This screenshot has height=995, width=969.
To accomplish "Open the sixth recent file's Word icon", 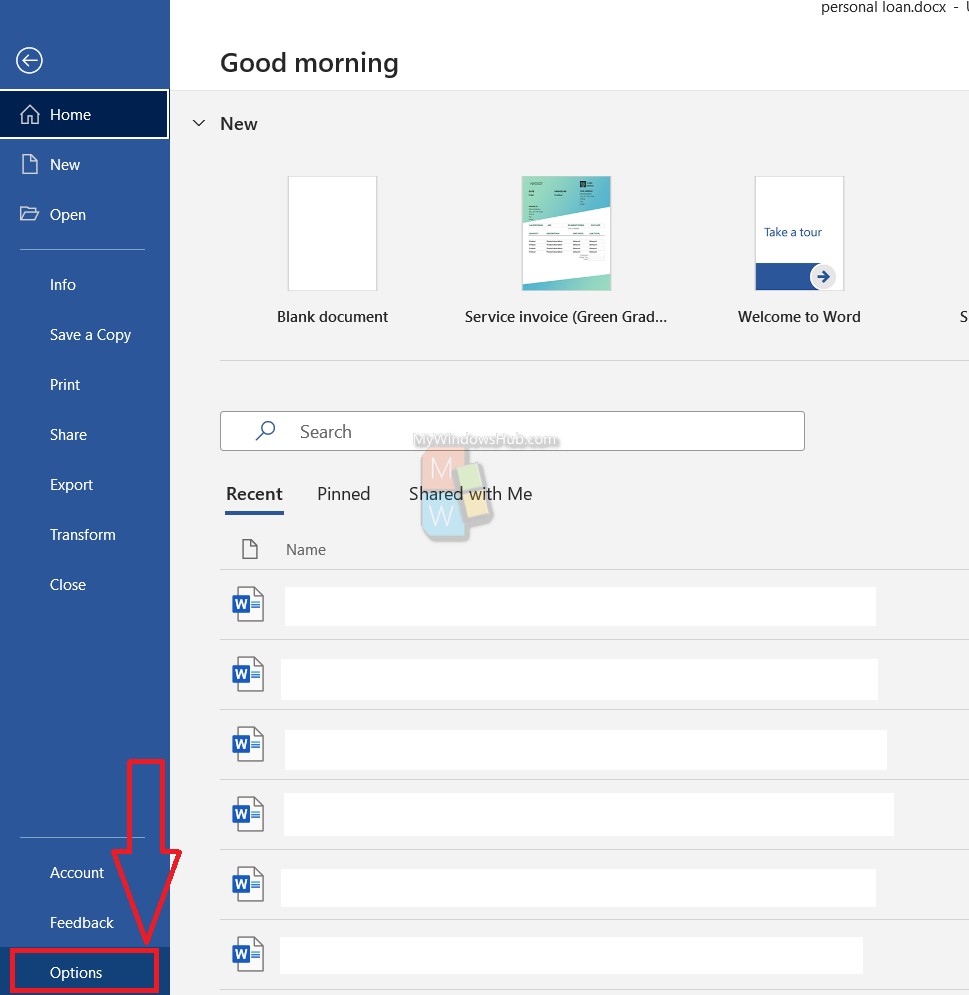I will [x=248, y=954].
